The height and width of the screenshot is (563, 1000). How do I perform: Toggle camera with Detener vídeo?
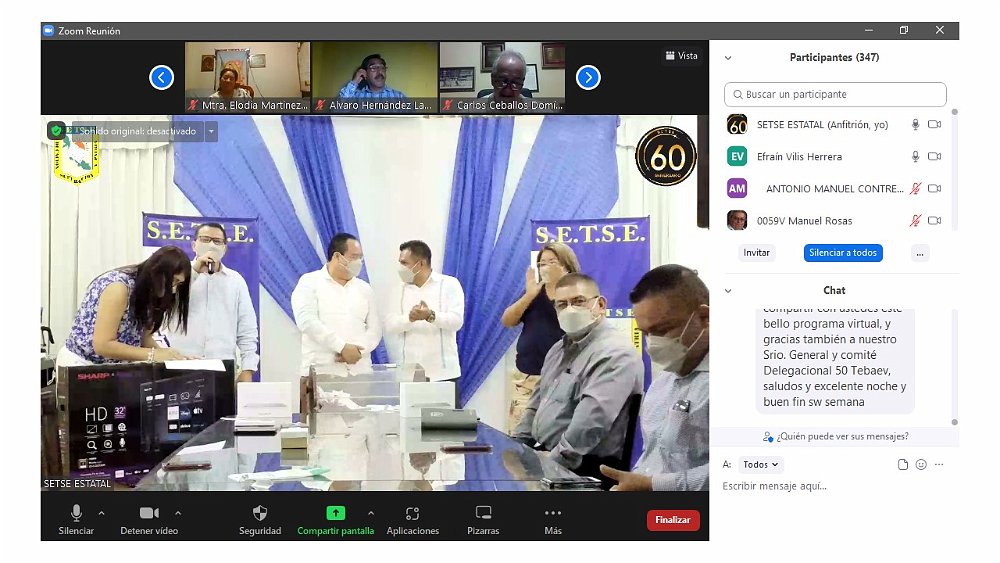coord(149,514)
